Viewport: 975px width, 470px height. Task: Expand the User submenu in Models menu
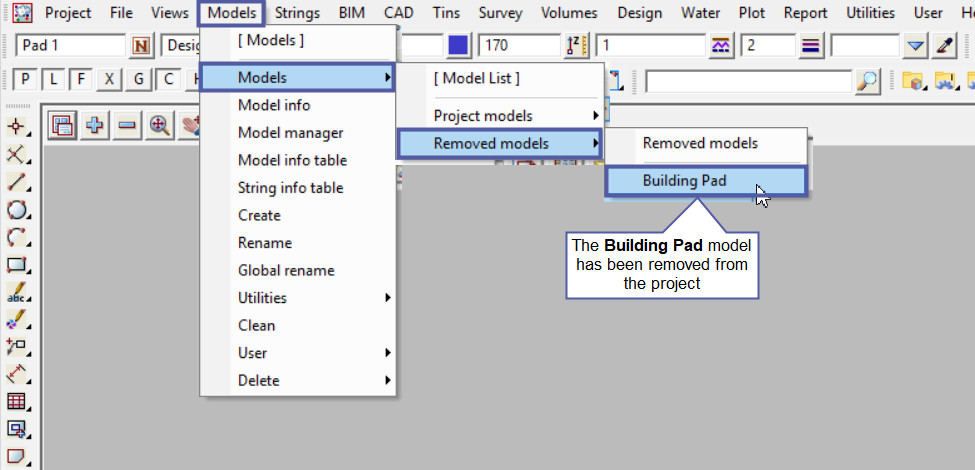point(297,352)
